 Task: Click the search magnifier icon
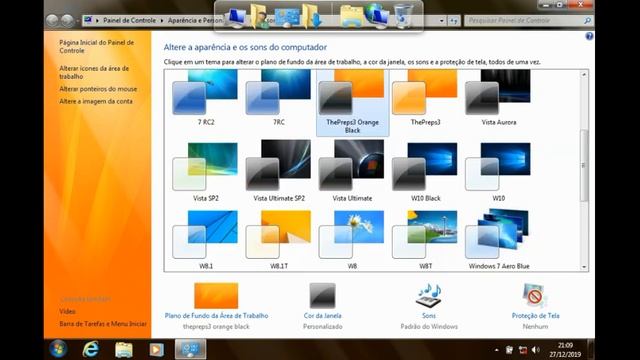click(587, 20)
